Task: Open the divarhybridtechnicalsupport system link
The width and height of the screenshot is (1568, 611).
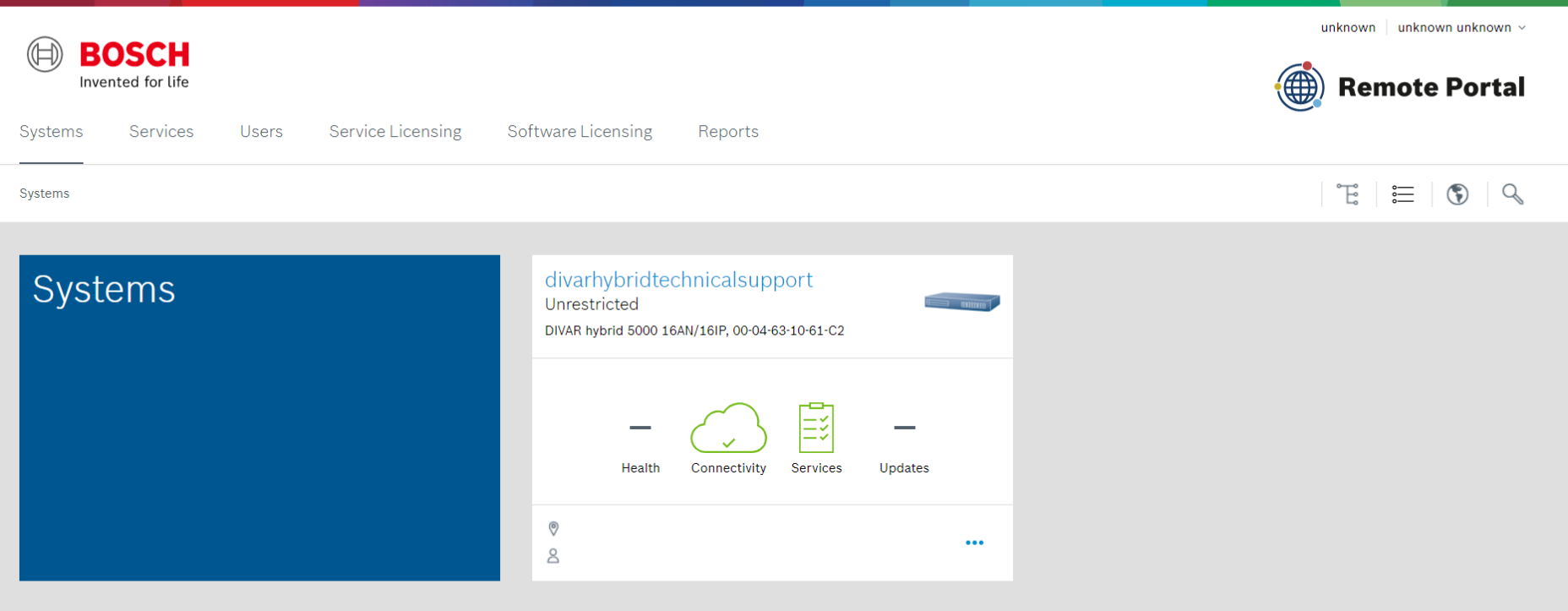Action: click(x=678, y=280)
